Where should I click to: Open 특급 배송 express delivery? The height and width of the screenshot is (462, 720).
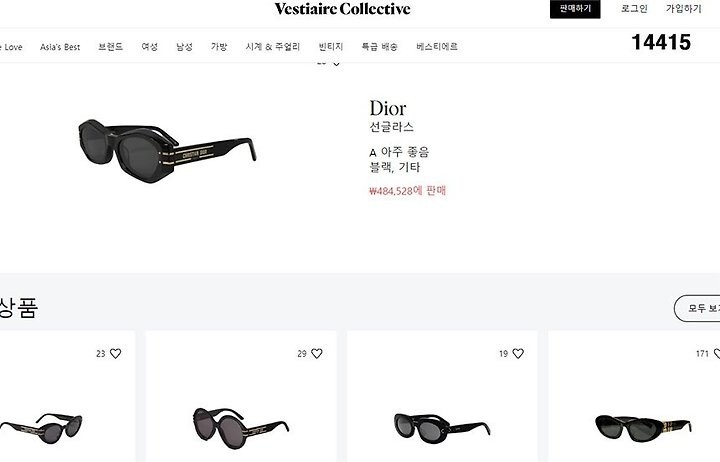coord(379,47)
